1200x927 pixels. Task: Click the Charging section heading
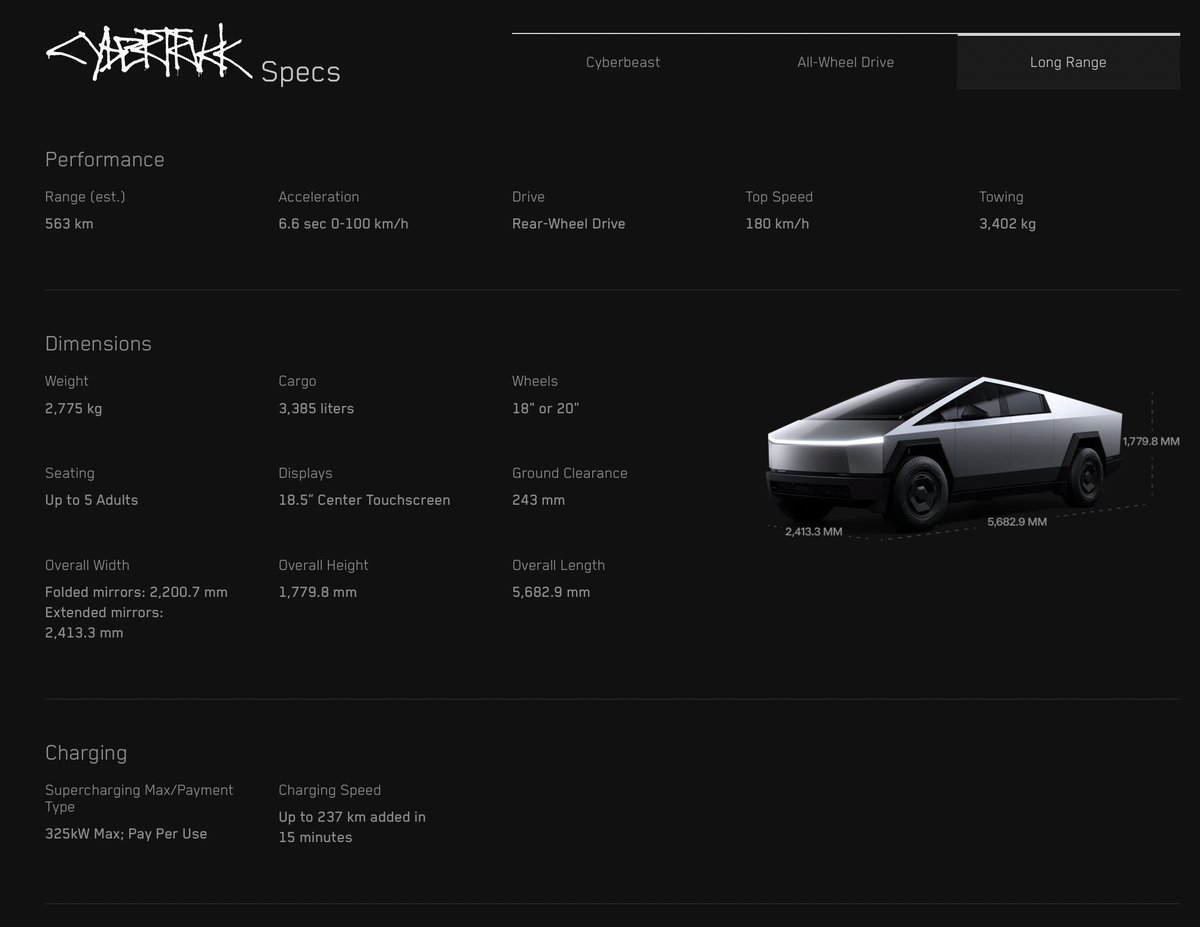(x=86, y=753)
